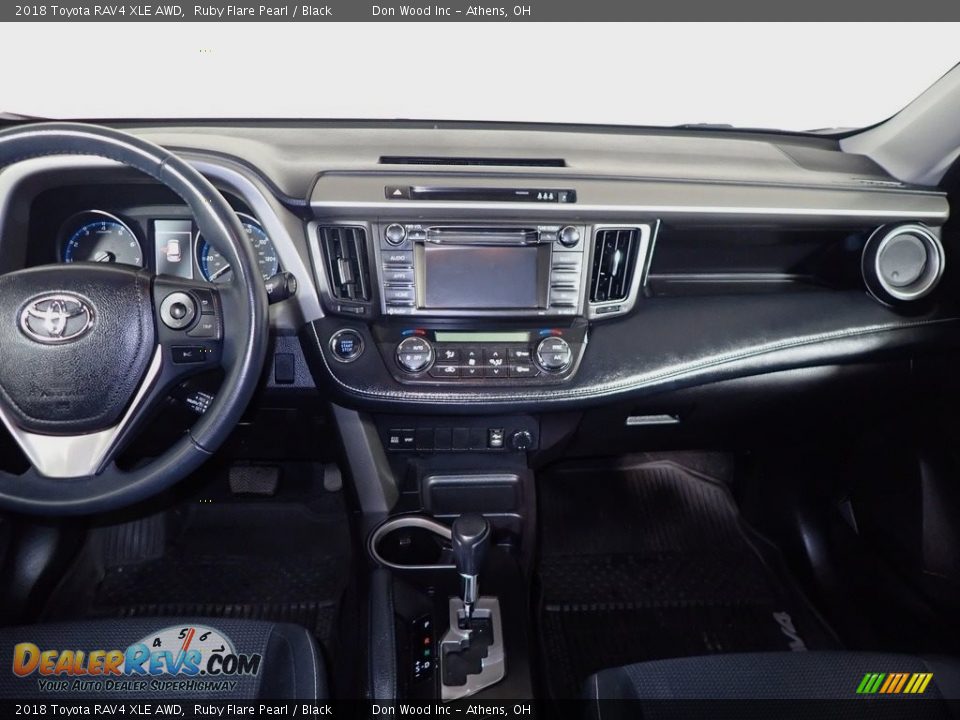Click the round passenger-side air vent
Screen dimensions: 960x720
pos(903,262)
